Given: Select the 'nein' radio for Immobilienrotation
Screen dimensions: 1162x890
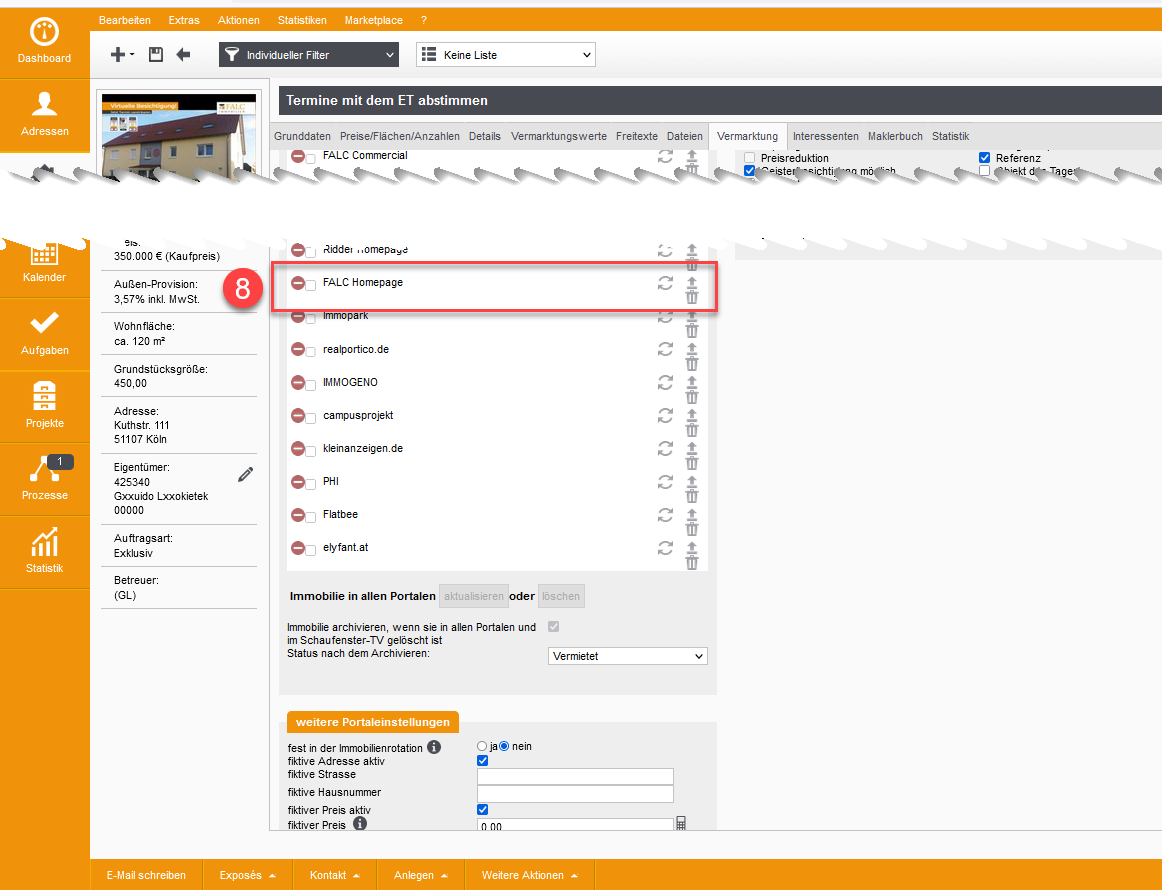Looking at the screenshot, I should 505,746.
